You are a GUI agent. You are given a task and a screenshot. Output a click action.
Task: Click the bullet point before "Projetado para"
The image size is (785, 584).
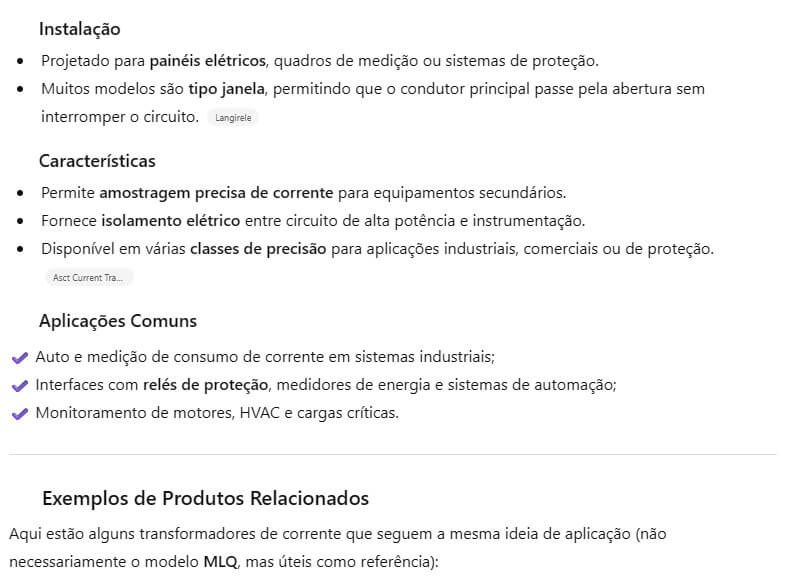tap(21, 61)
